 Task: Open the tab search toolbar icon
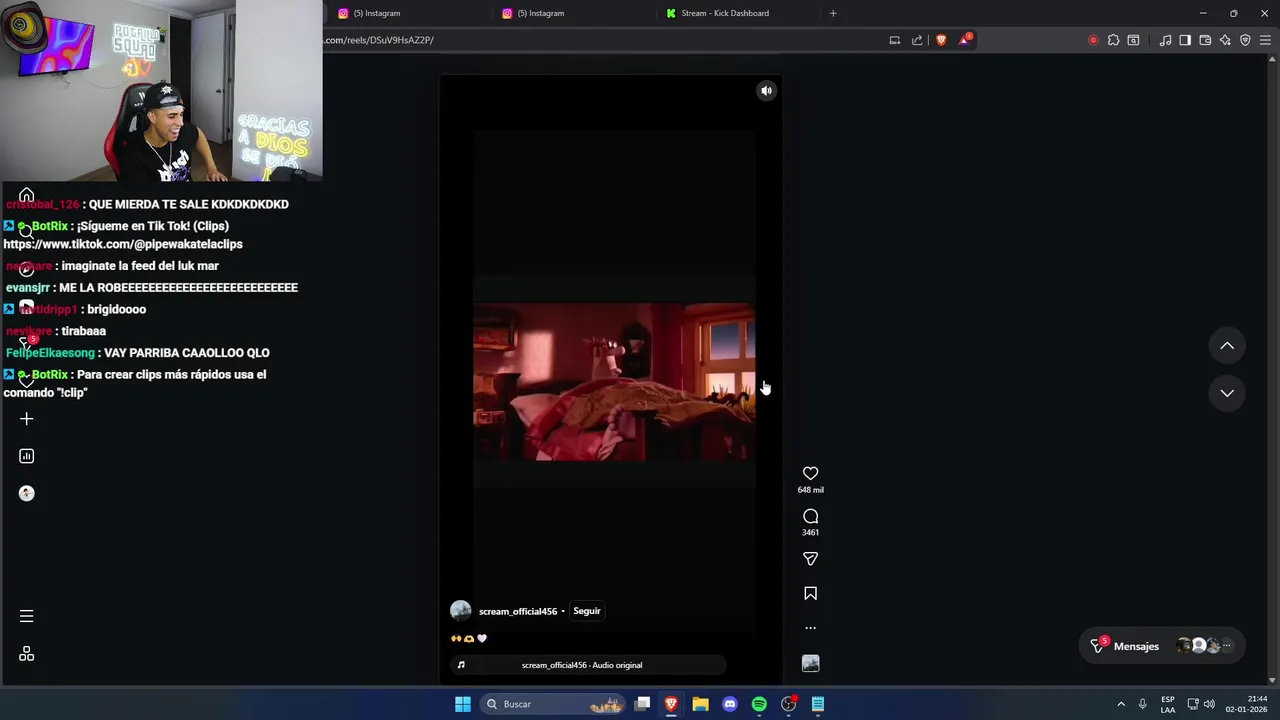[1133, 40]
